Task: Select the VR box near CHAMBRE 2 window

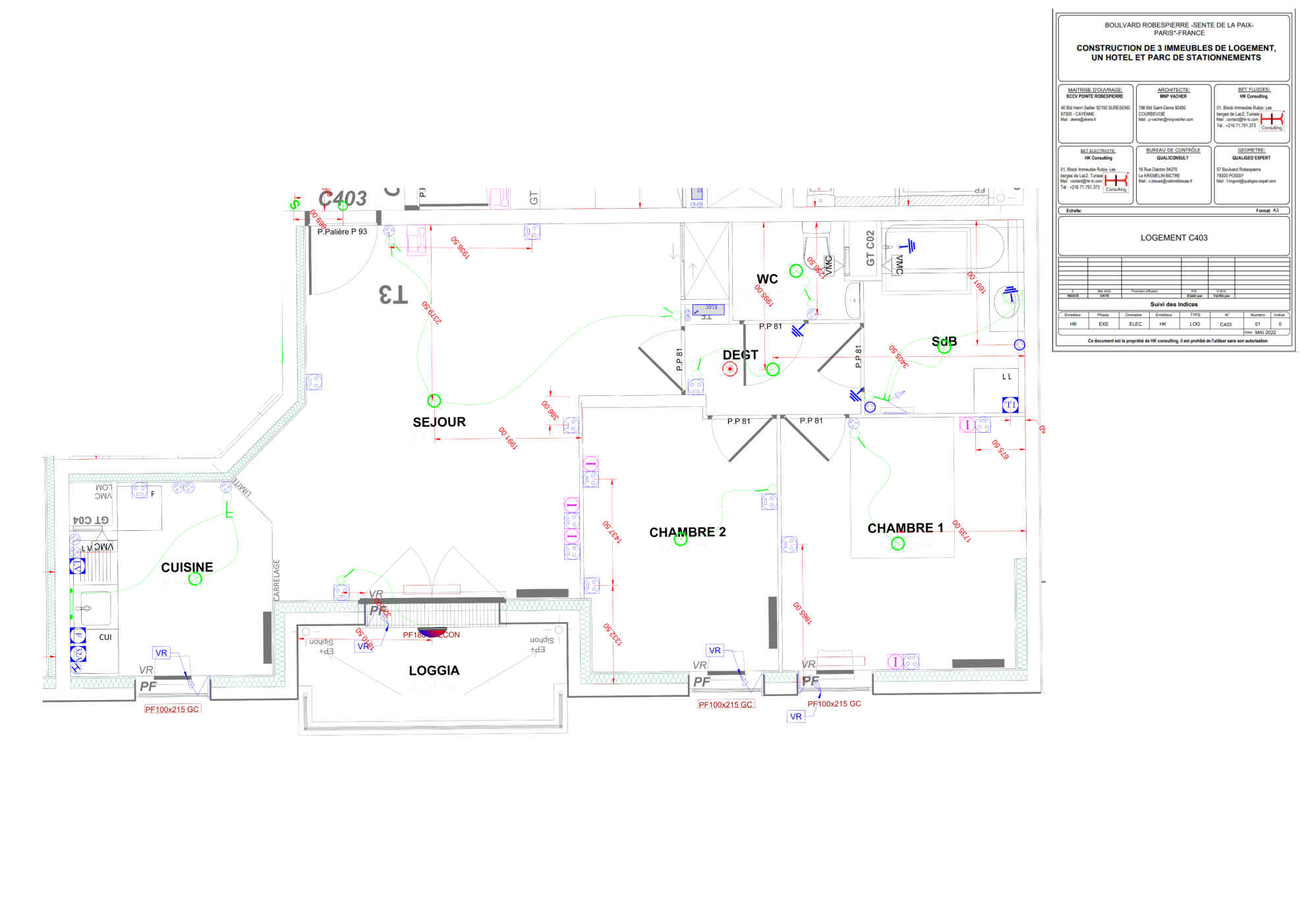Action: pyautogui.click(x=715, y=651)
